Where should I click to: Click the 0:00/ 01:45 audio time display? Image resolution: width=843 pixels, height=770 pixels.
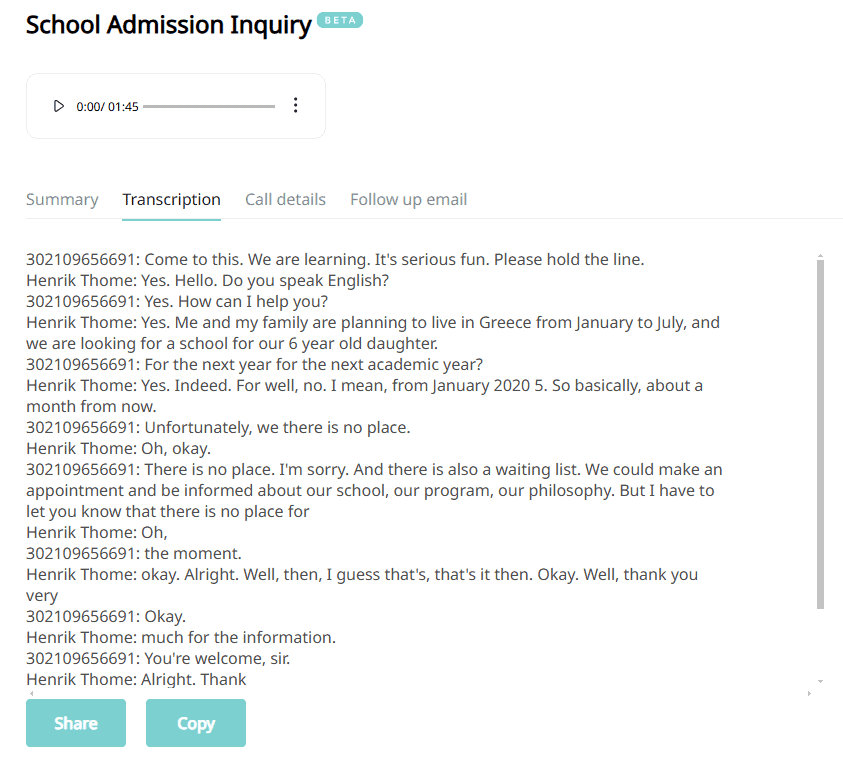(x=107, y=107)
